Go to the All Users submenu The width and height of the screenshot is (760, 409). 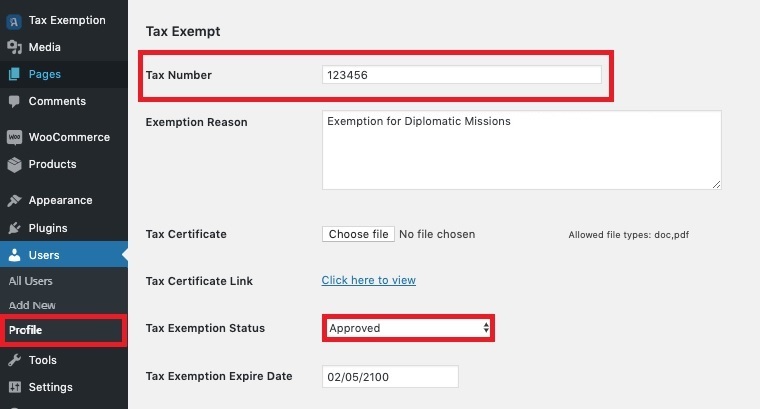[31, 281]
